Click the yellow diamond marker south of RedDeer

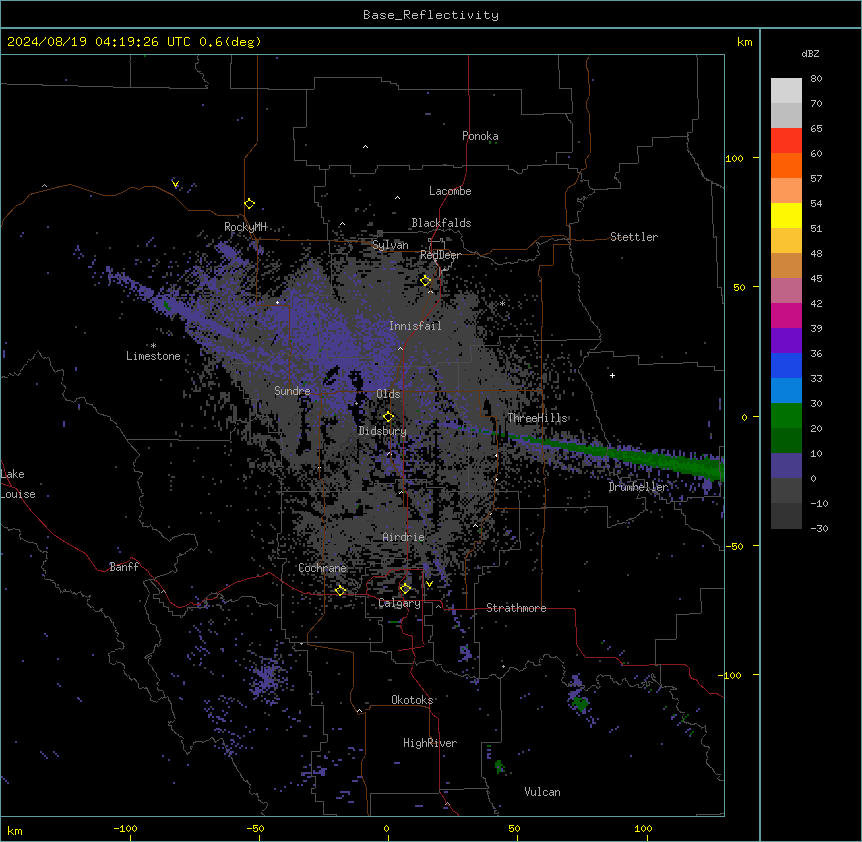click(x=426, y=281)
